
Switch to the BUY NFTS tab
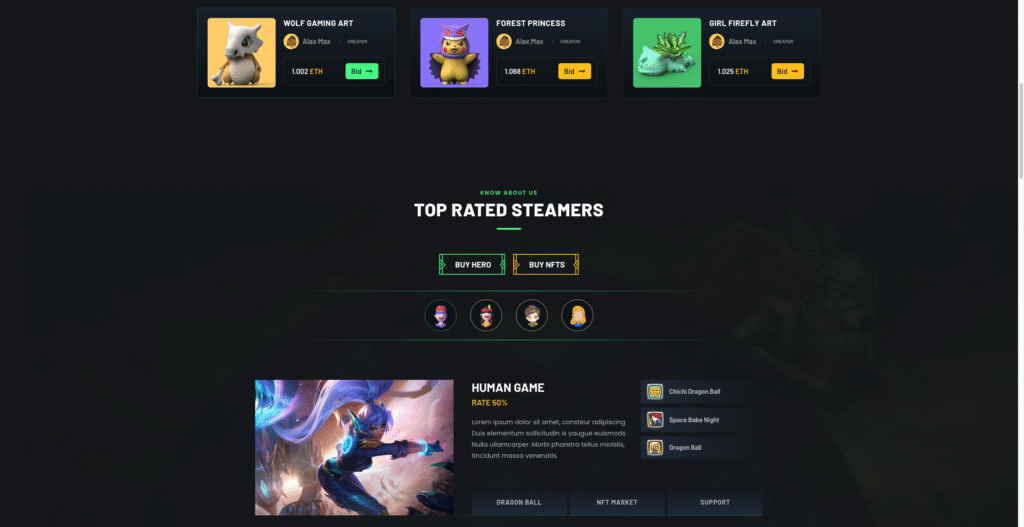tap(546, 264)
